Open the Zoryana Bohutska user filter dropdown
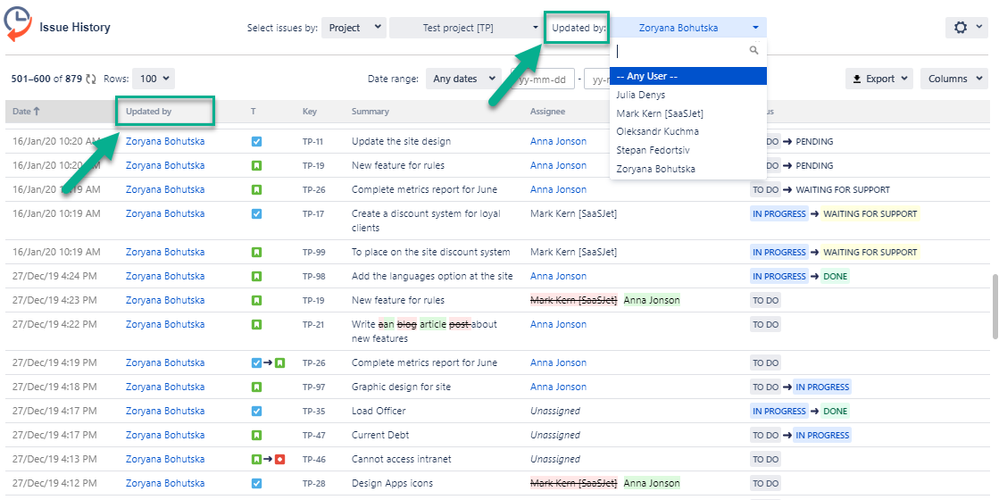Viewport: 999px width, 500px height. (x=689, y=27)
